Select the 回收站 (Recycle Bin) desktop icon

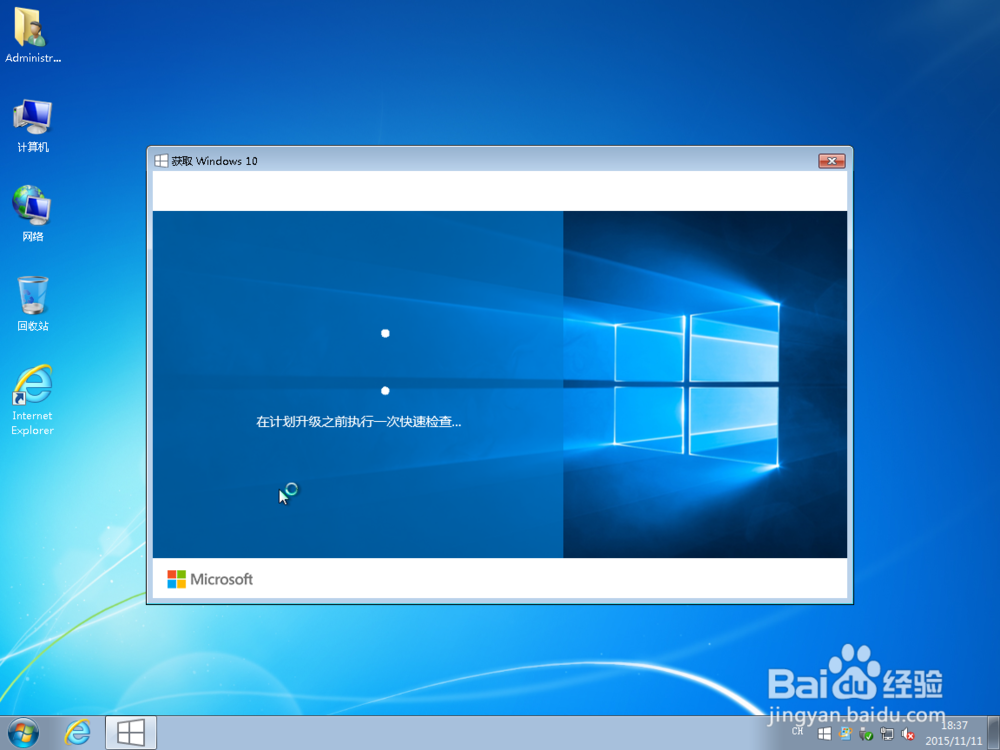[33, 304]
